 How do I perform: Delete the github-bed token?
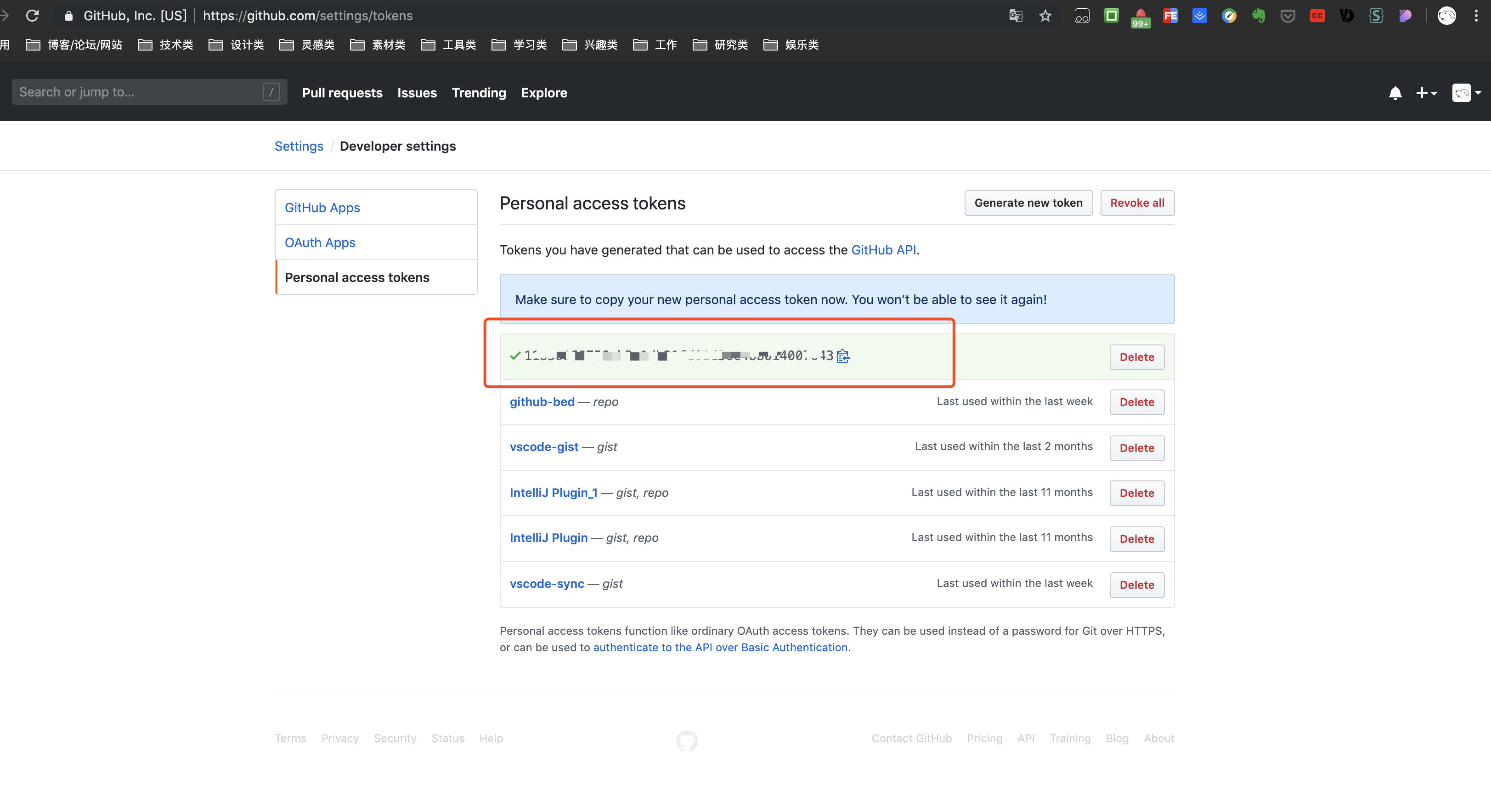[x=1137, y=402]
